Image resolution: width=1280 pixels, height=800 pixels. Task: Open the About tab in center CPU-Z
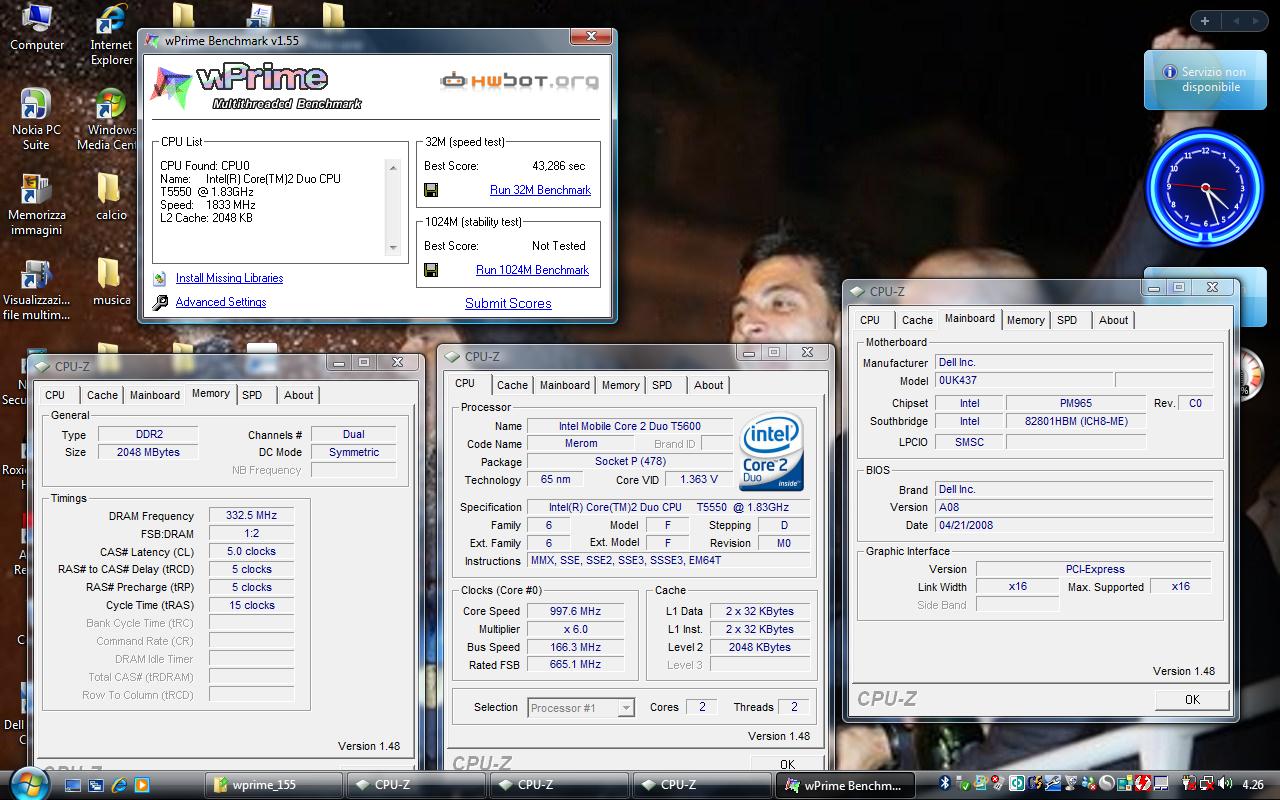(x=708, y=385)
